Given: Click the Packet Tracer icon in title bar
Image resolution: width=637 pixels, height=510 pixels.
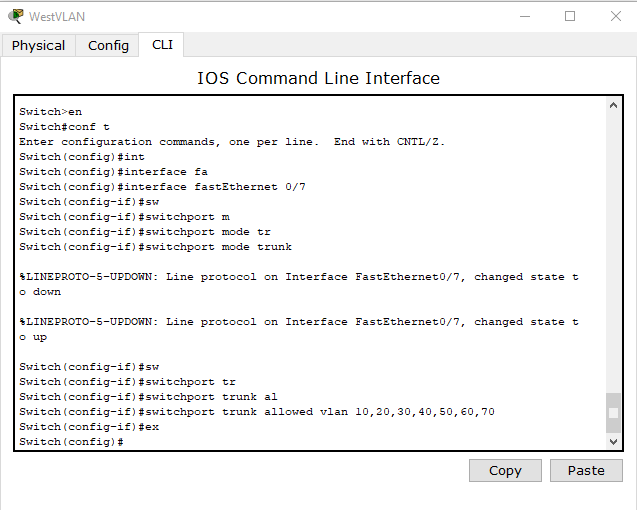Looking at the screenshot, I should [x=15, y=16].
